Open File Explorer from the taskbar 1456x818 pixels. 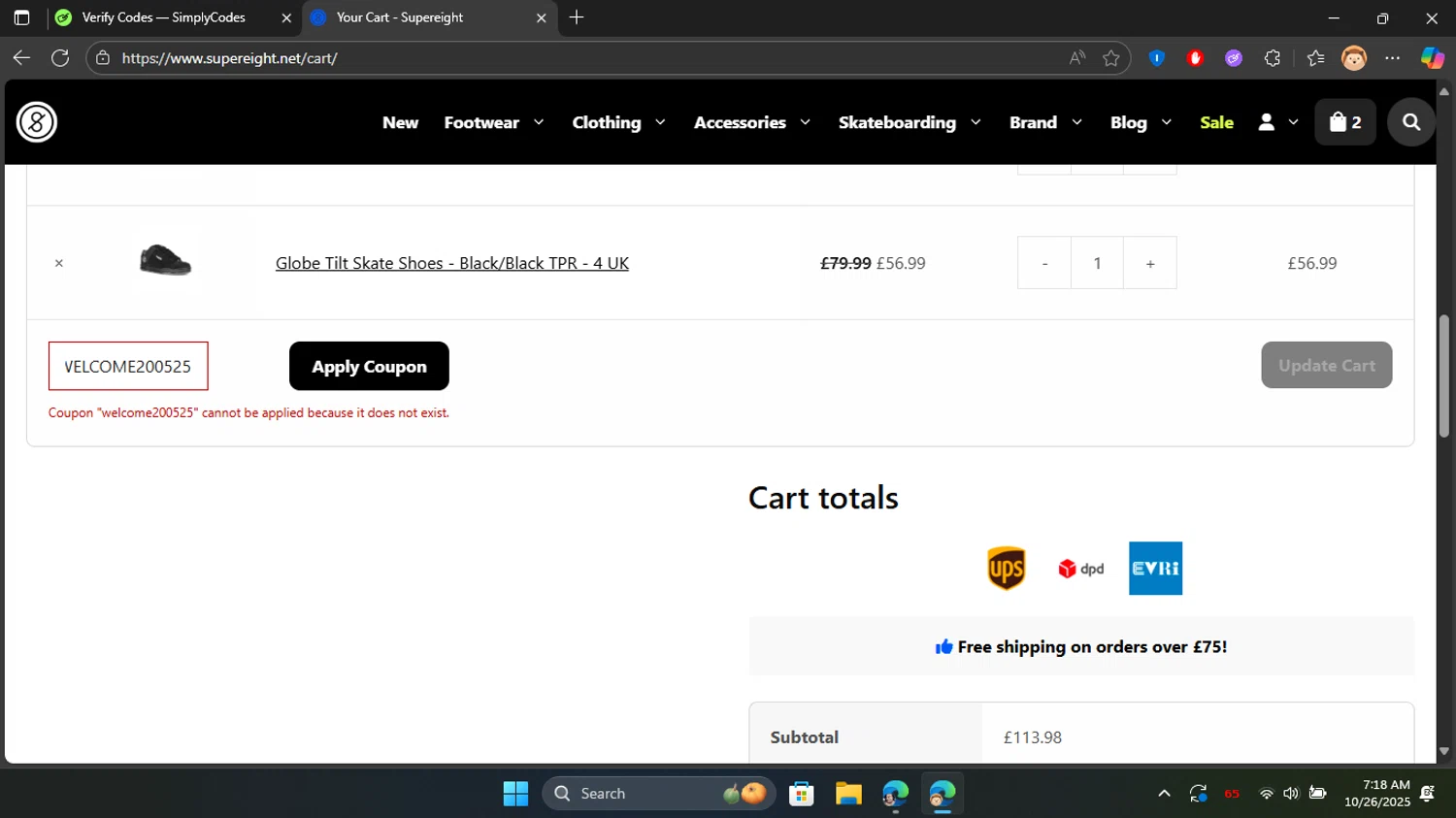pyautogui.click(x=849, y=794)
